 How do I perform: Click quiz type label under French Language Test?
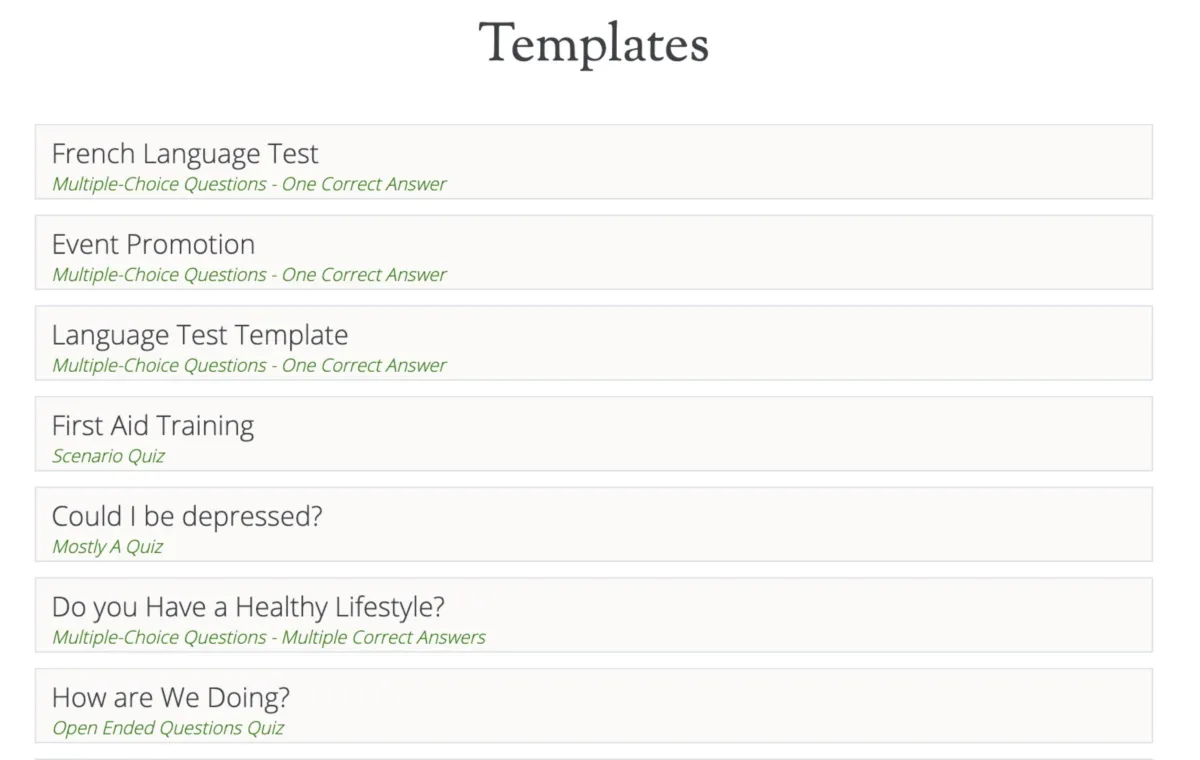pyautogui.click(x=249, y=184)
